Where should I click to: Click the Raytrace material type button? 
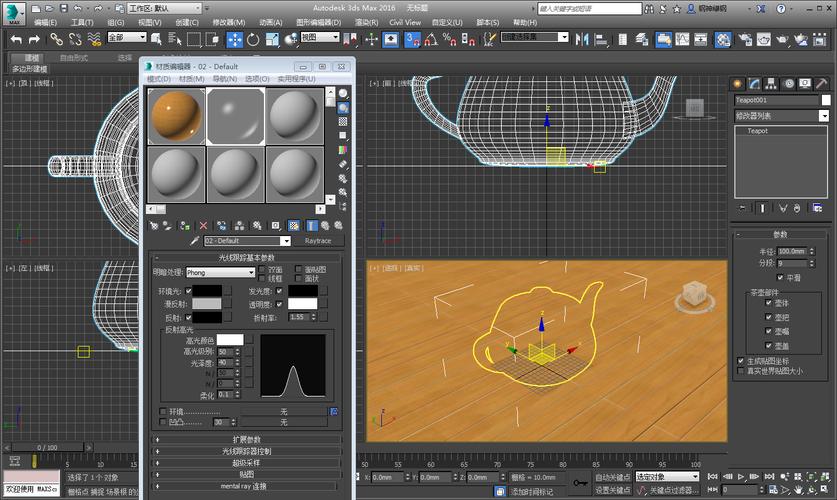318,241
